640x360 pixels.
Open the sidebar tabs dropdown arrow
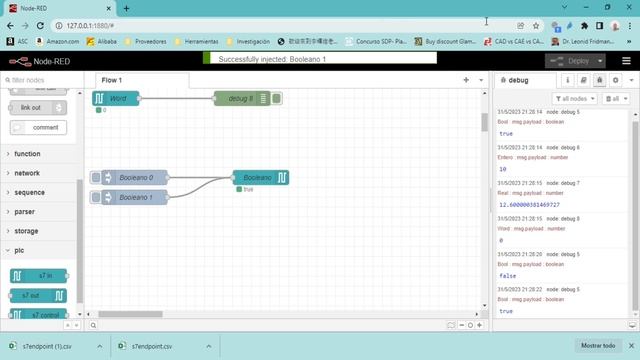coord(631,80)
